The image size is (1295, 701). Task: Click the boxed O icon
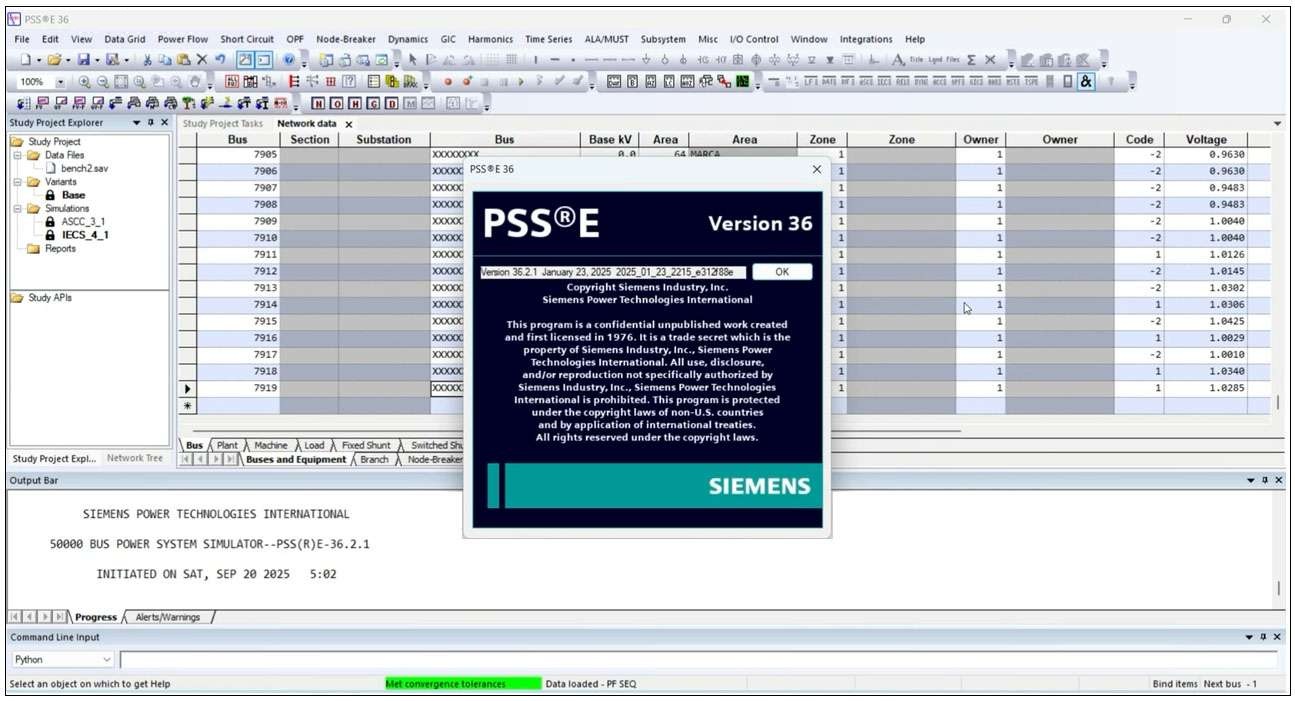337,103
